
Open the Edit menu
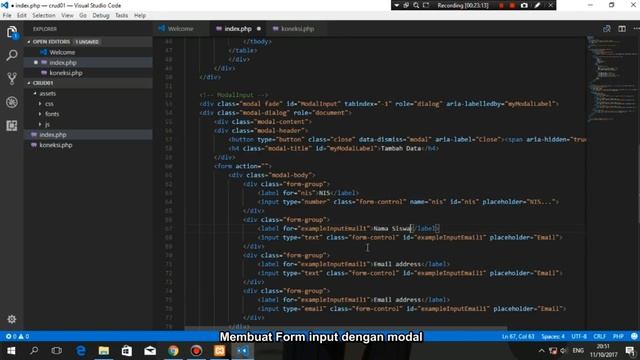[x=22, y=16]
